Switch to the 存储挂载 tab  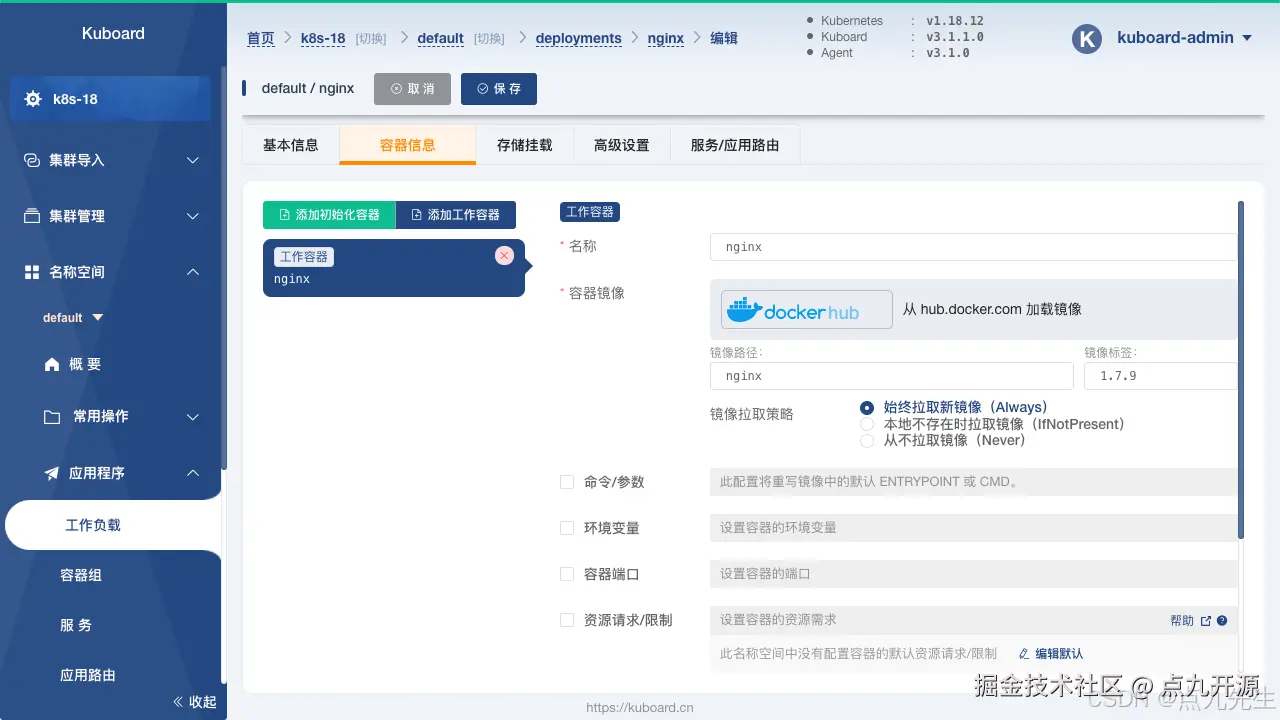click(524, 145)
